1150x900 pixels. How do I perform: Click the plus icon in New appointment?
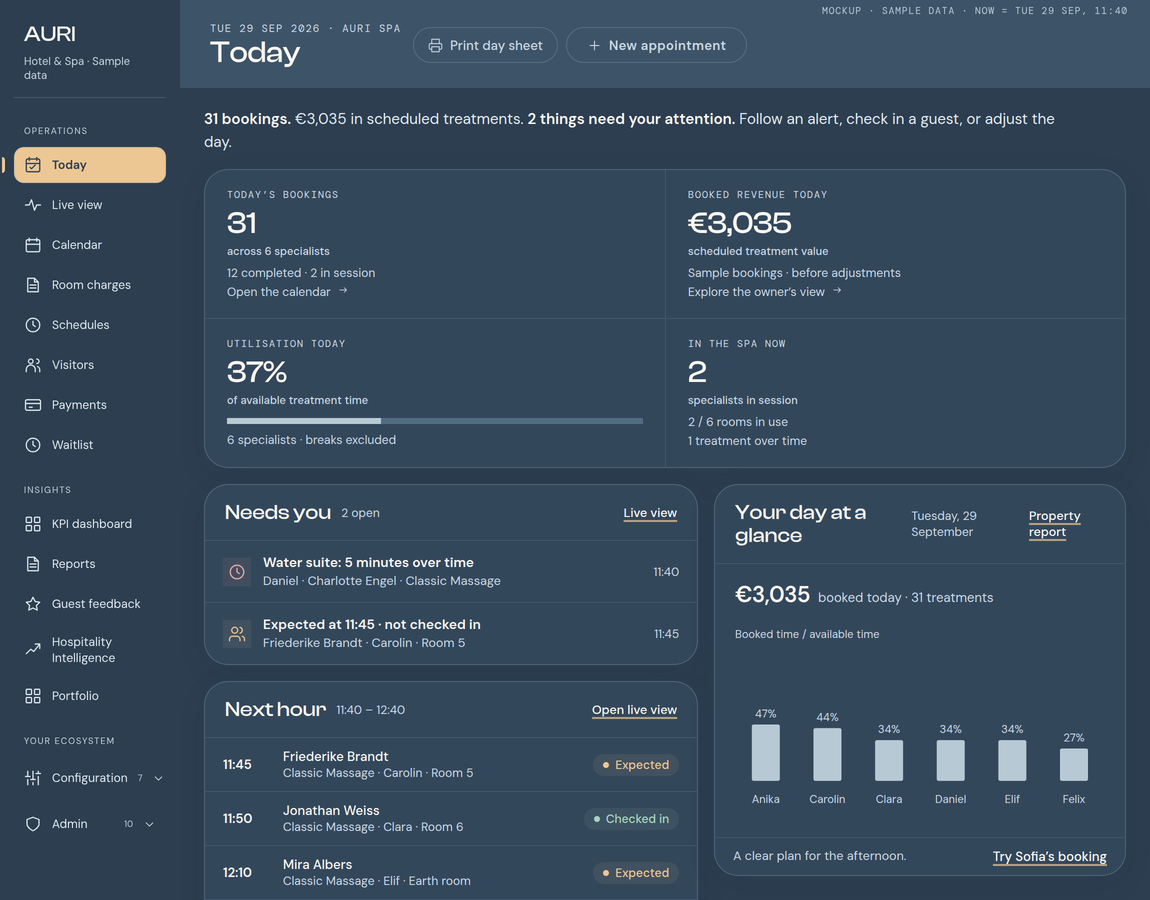594,45
